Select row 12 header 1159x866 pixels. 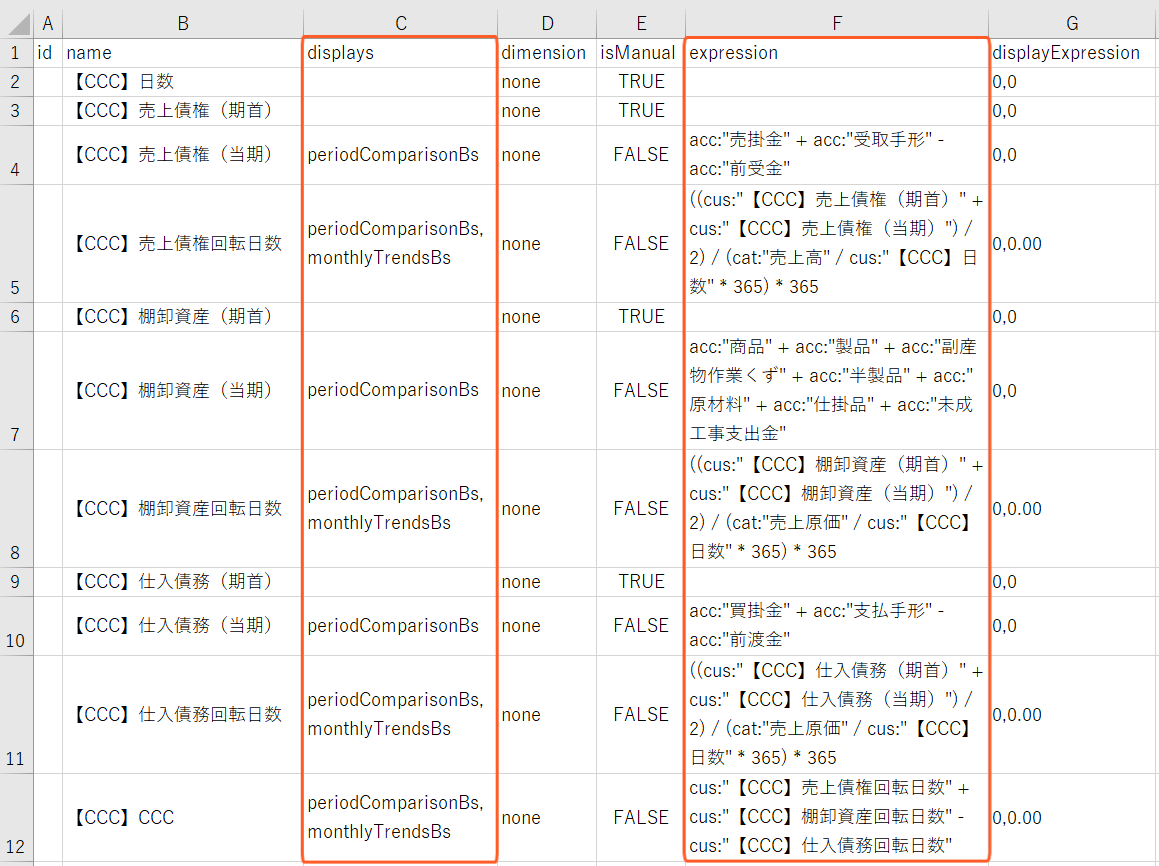pyautogui.click(x=16, y=817)
